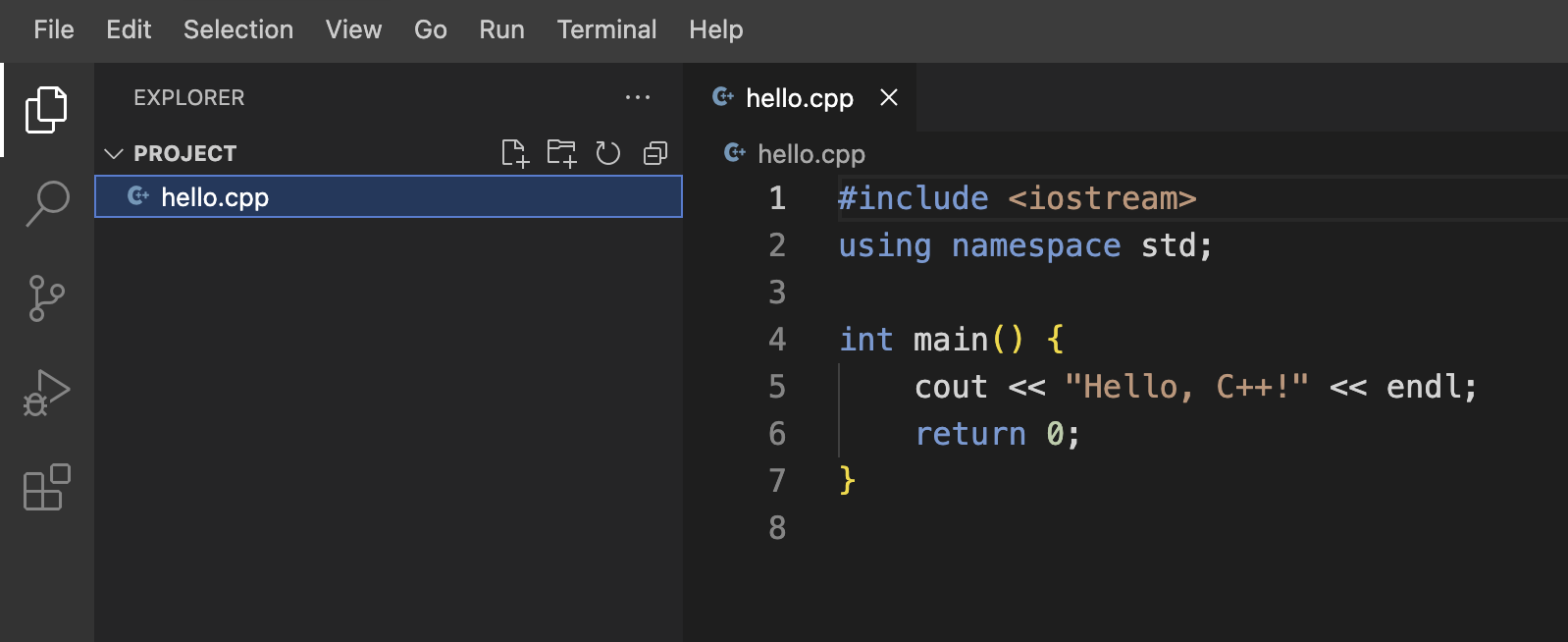Refresh the Explorer file list
1568x642 pixels.
608,153
